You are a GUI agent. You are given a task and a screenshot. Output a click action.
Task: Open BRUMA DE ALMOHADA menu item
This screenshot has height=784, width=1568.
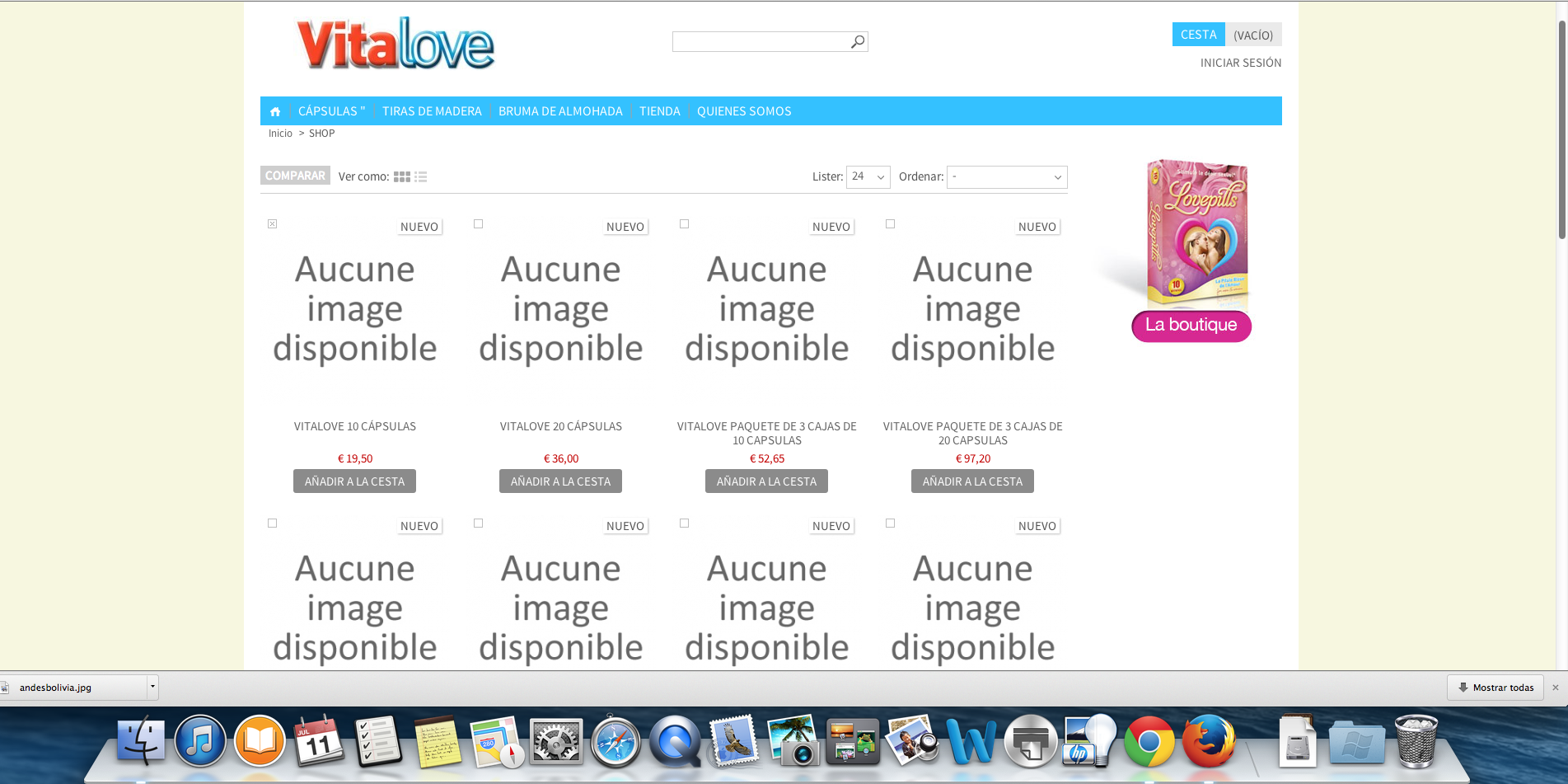point(560,111)
